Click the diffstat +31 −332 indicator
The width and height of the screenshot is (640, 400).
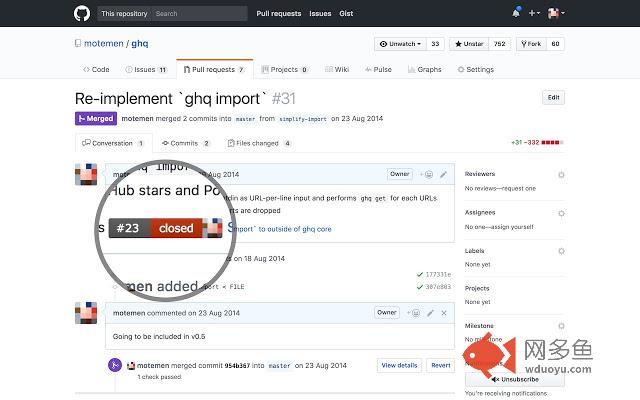tap(537, 142)
